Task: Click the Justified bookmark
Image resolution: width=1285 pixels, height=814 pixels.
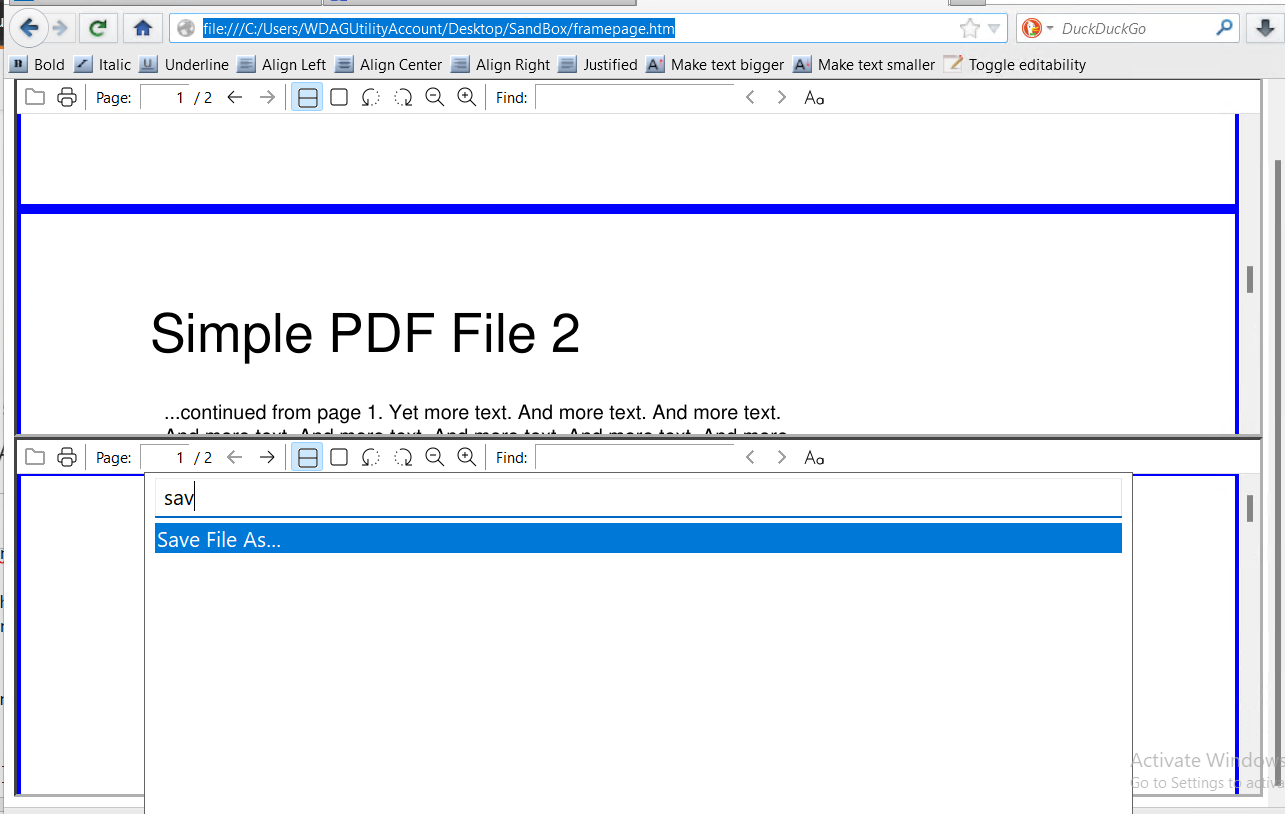Action: pos(598,64)
